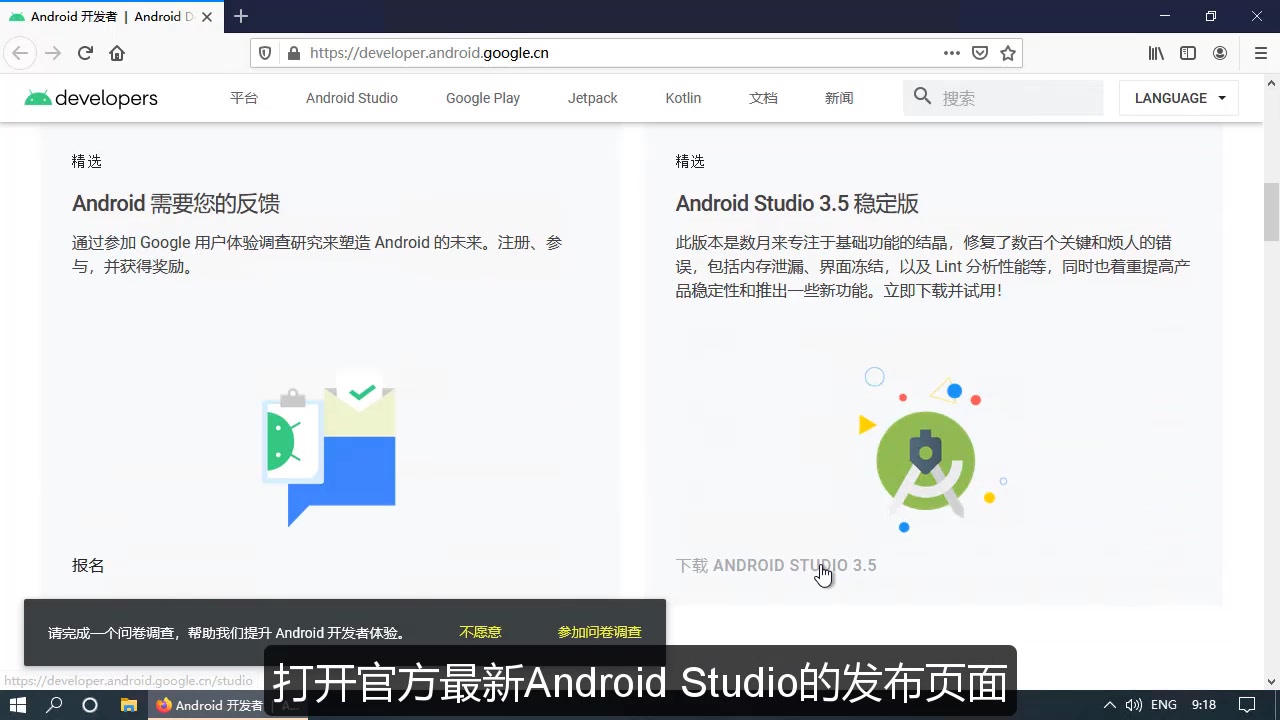
Task: Click the Android Studio 3.5 稳定版 heading
Action: pyautogui.click(x=797, y=203)
